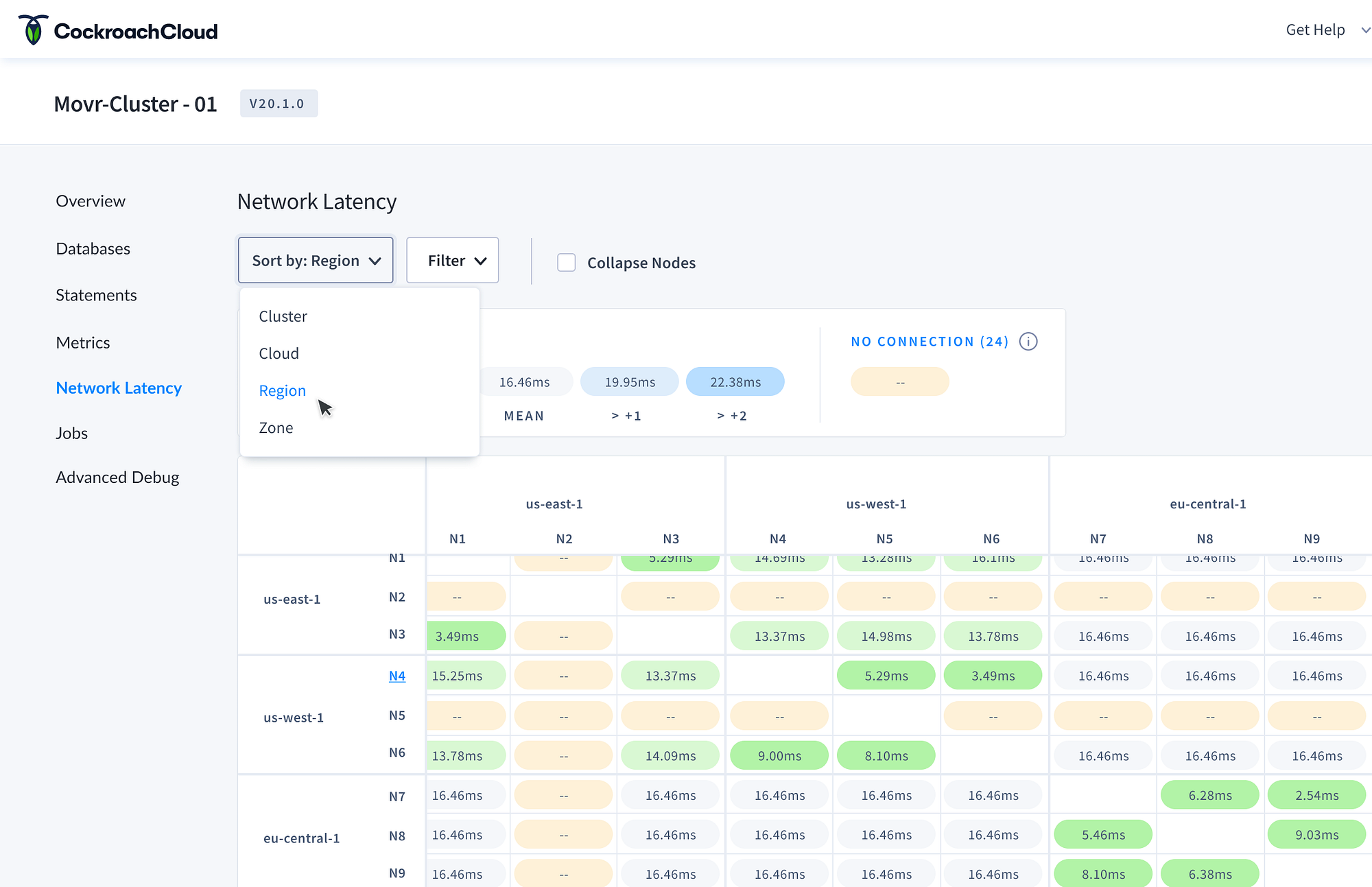Click the N5 column header
This screenshot has height=887, width=1372.
(x=884, y=539)
